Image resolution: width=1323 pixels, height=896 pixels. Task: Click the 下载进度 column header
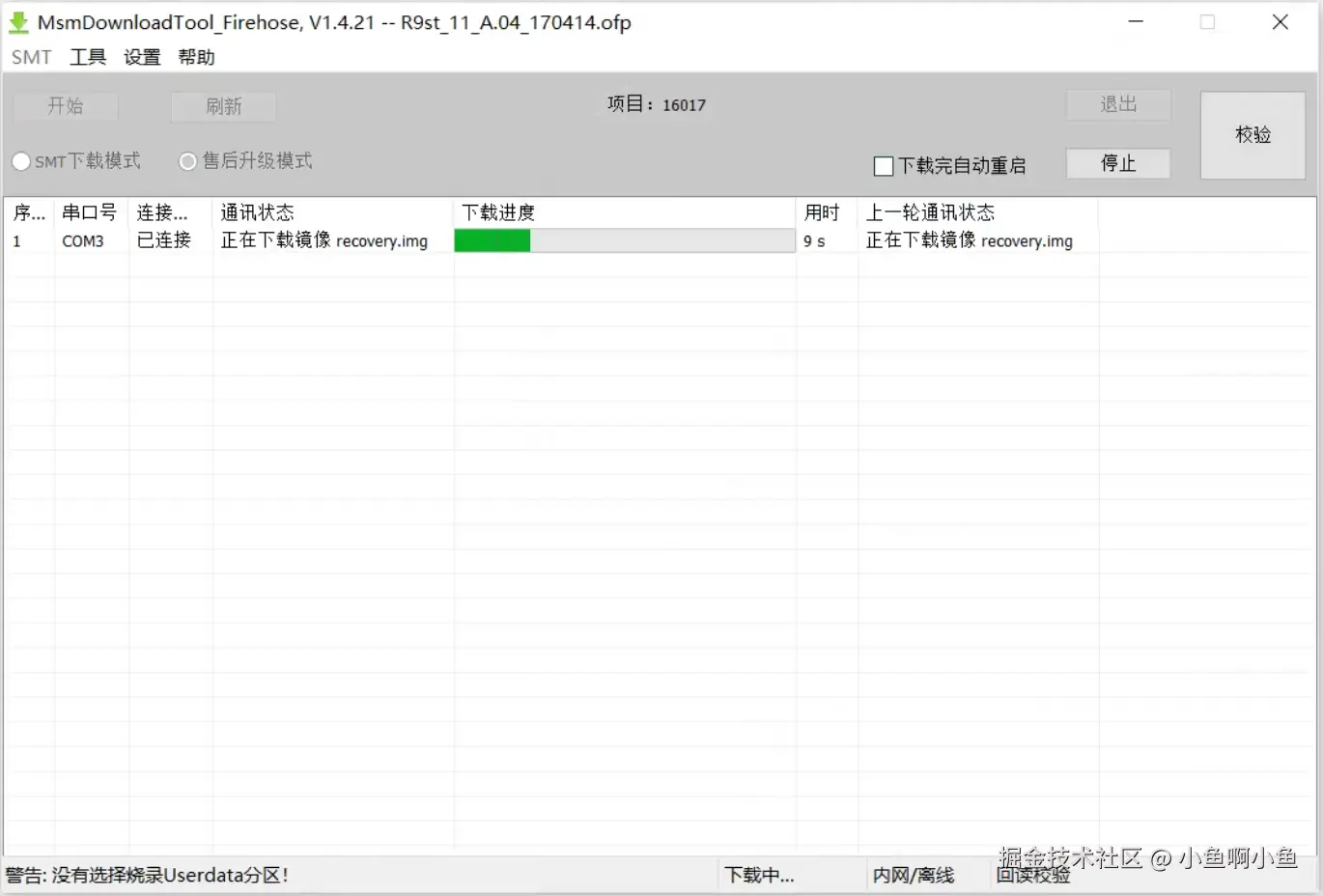pyautogui.click(x=625, y=212)
